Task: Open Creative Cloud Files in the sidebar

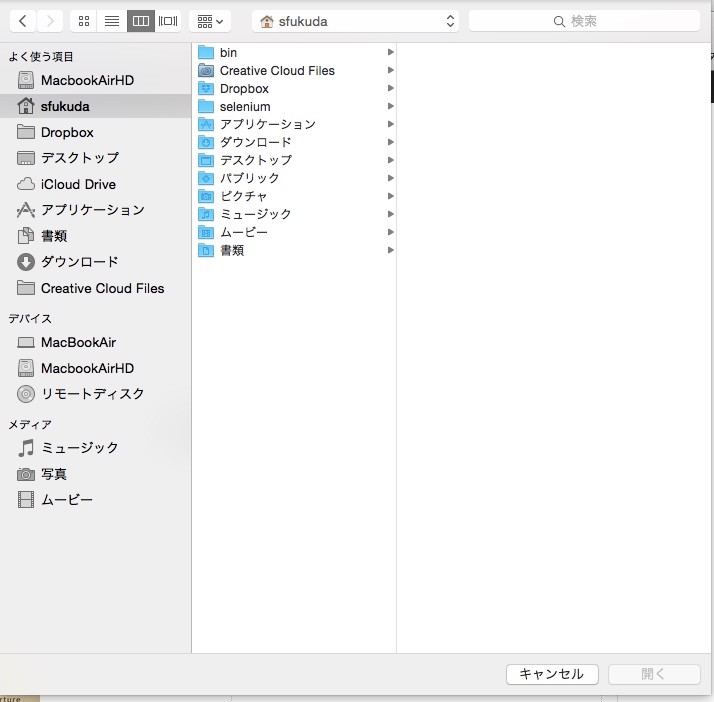Action: click(x=96, y=288)
